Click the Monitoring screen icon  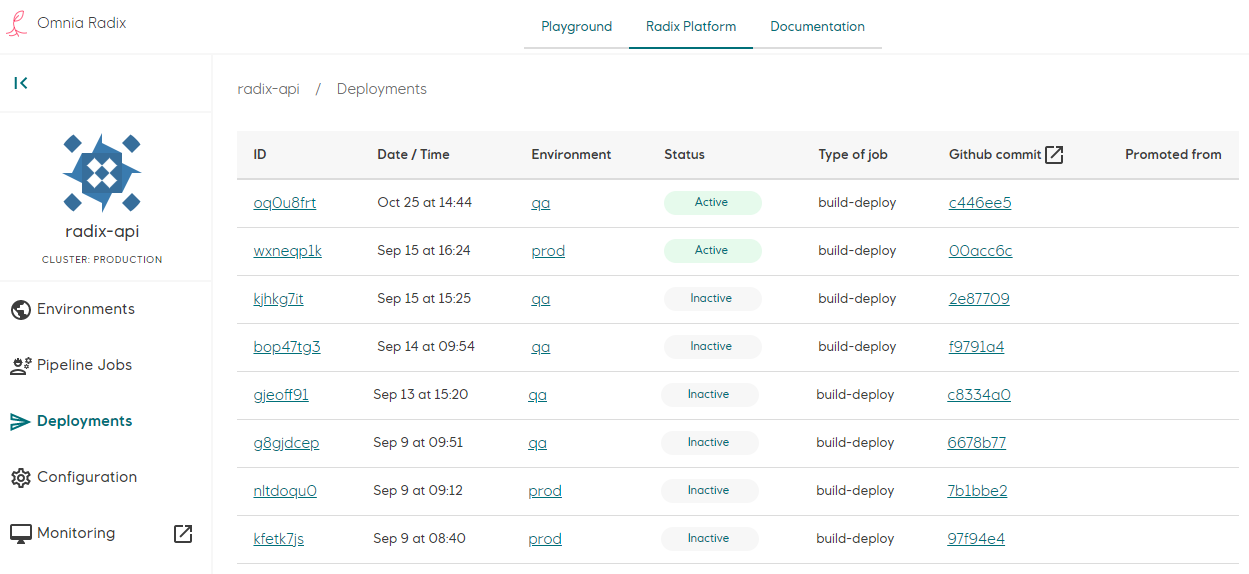point(20,534)
